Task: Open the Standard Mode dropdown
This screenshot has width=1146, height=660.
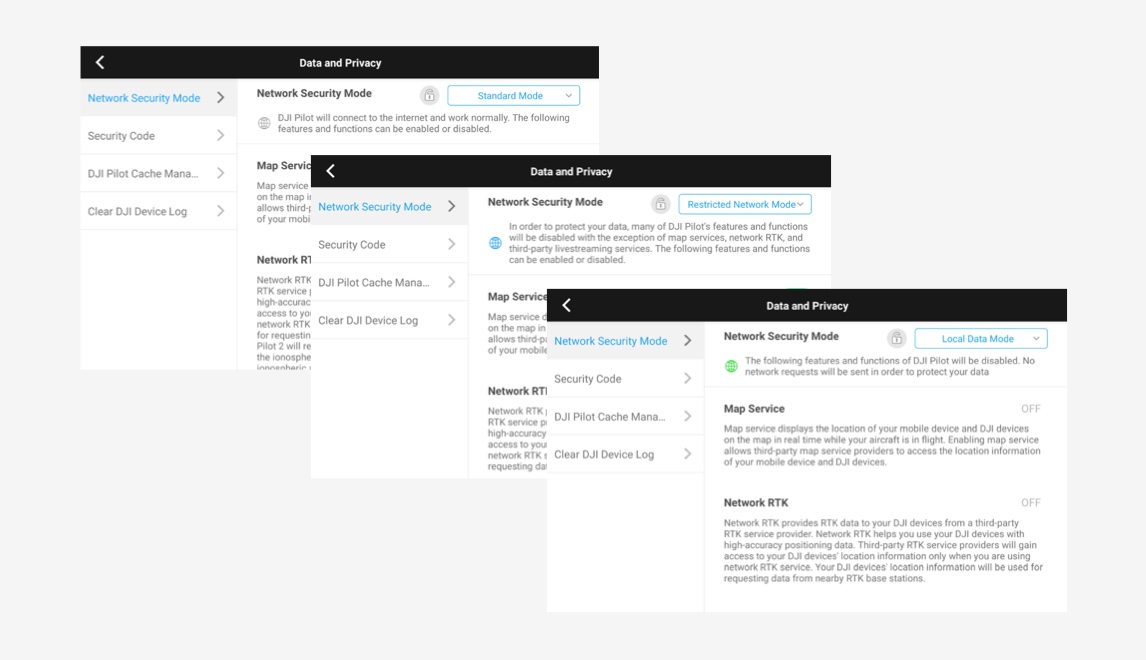Action: 513,96
